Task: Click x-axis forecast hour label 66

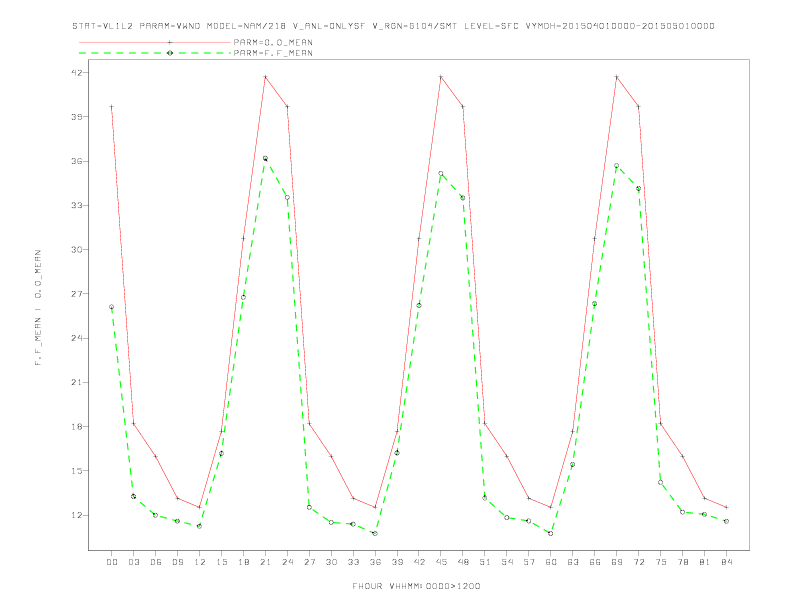Action: tap(595, 562)
